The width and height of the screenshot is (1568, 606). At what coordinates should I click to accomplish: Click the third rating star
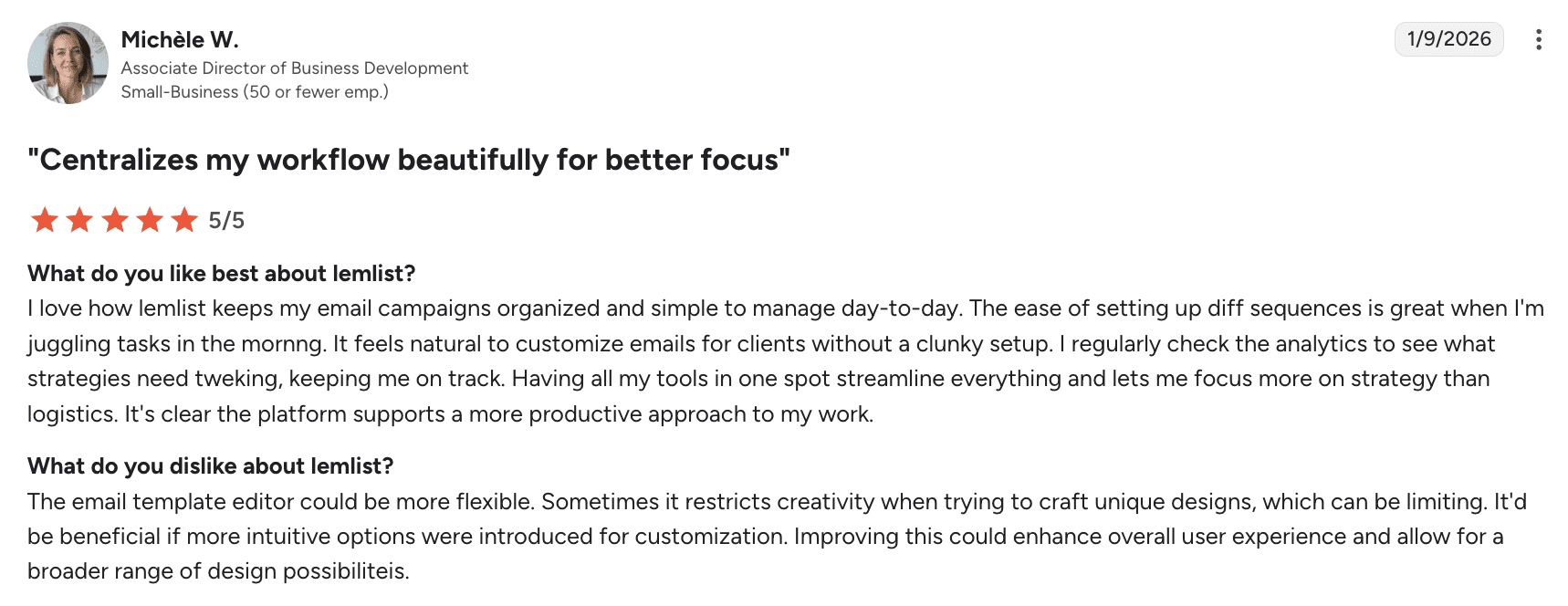[115, 220]
